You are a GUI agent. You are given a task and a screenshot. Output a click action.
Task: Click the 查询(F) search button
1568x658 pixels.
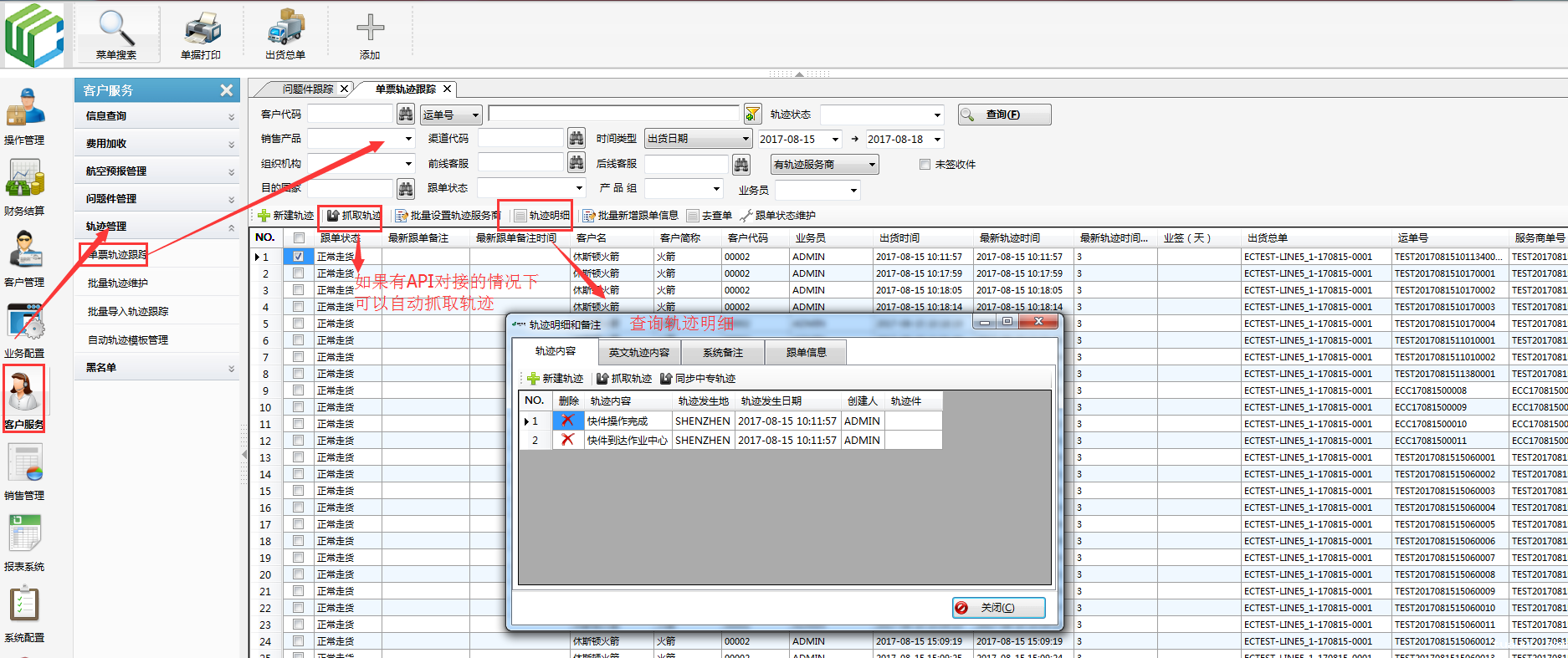1004,115
